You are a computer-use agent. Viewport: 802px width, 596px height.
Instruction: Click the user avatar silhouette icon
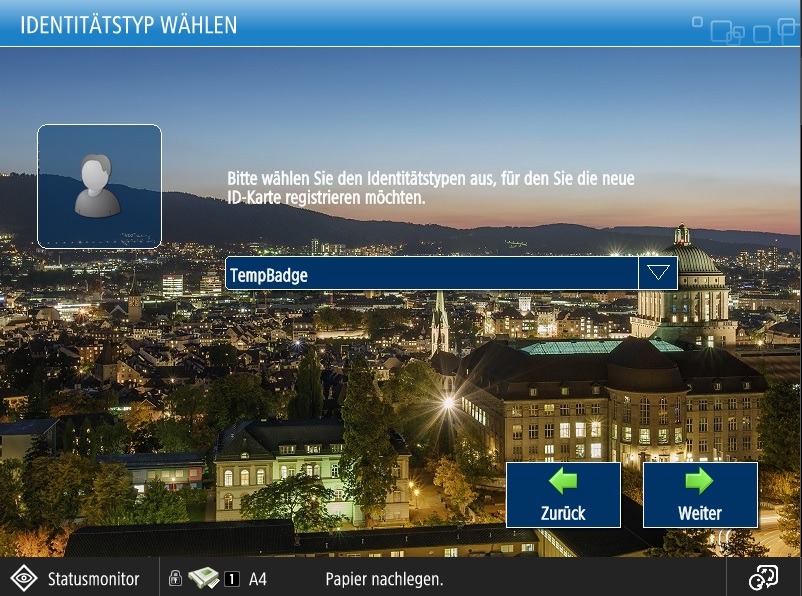pyautogui.click(x=99, y=186)
